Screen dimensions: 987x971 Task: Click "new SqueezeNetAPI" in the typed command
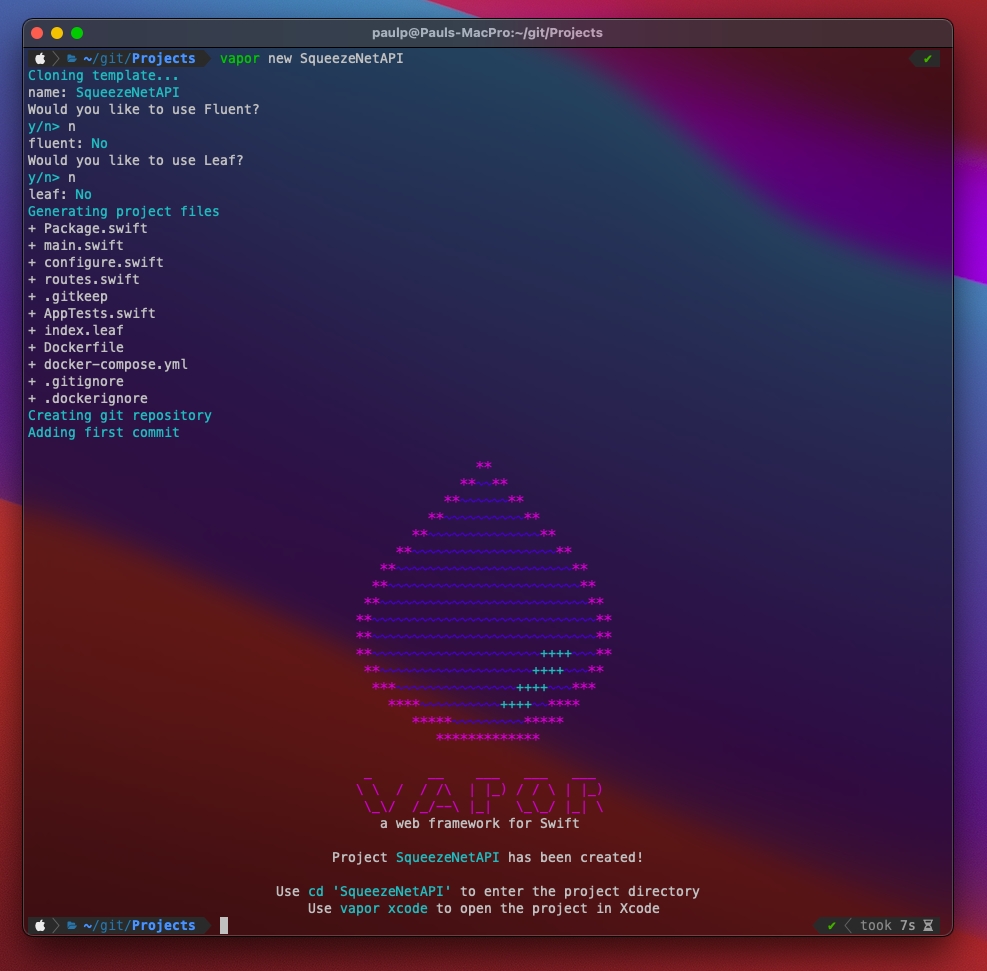coord(336,59)
